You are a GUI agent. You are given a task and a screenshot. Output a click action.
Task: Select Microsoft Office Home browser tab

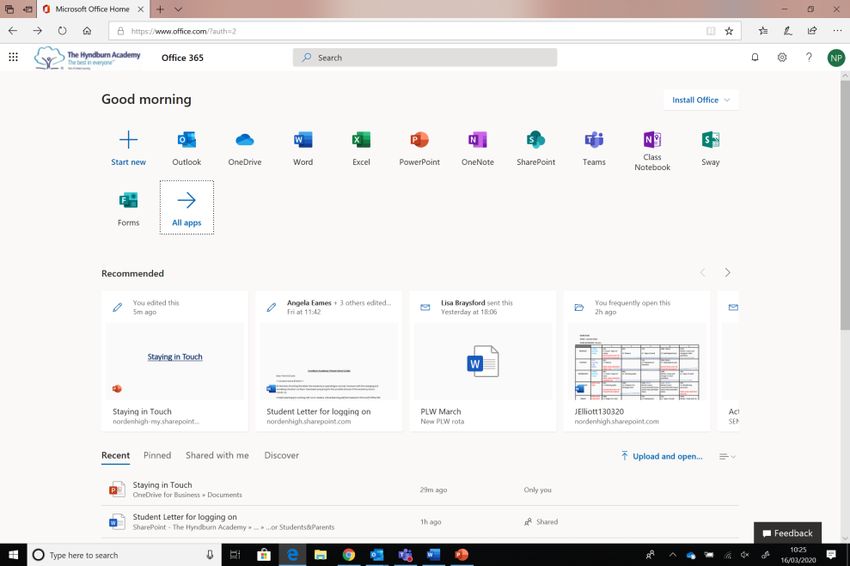[93, 9]
